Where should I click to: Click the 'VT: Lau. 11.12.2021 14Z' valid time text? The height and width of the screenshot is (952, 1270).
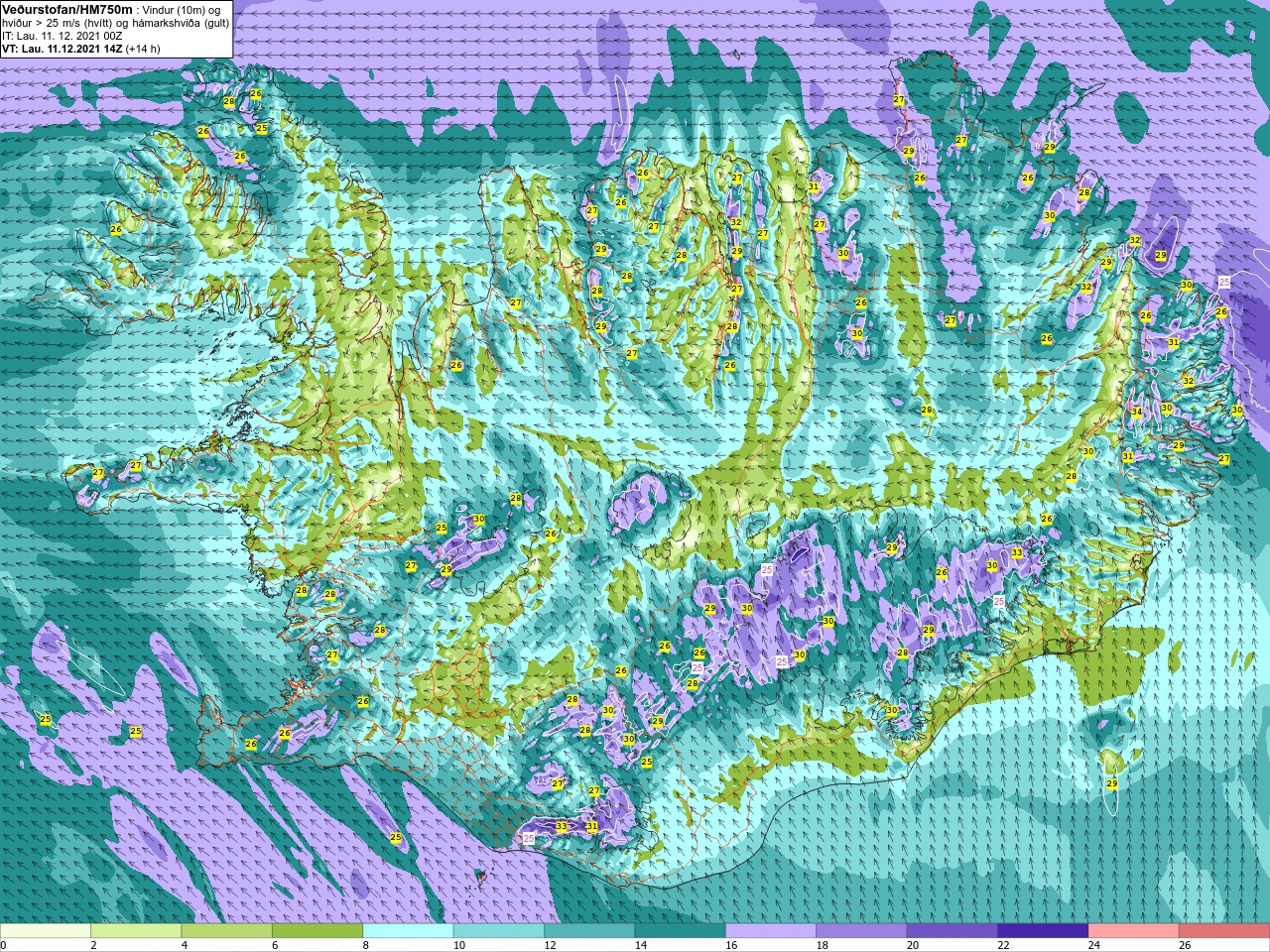(62, 49)
